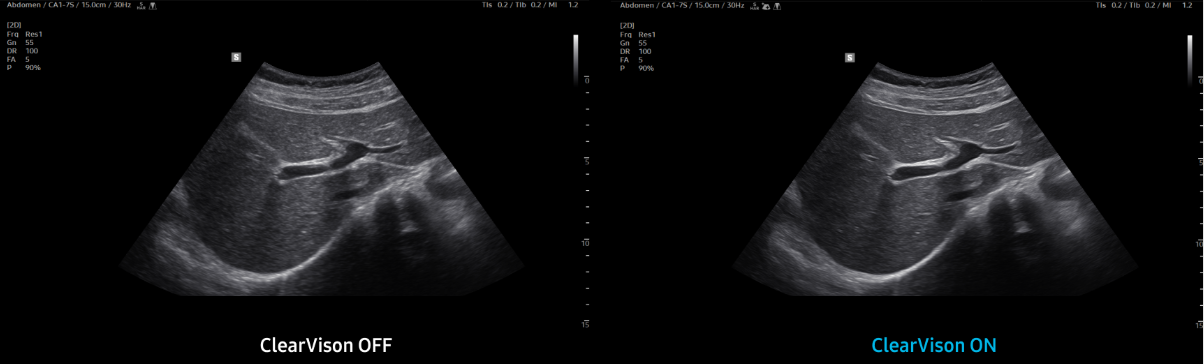Image resolution: width=1204 pixels, height=364 pixels.
Task: Click the ClearVison OFF caption
Action: coord(325,345)
